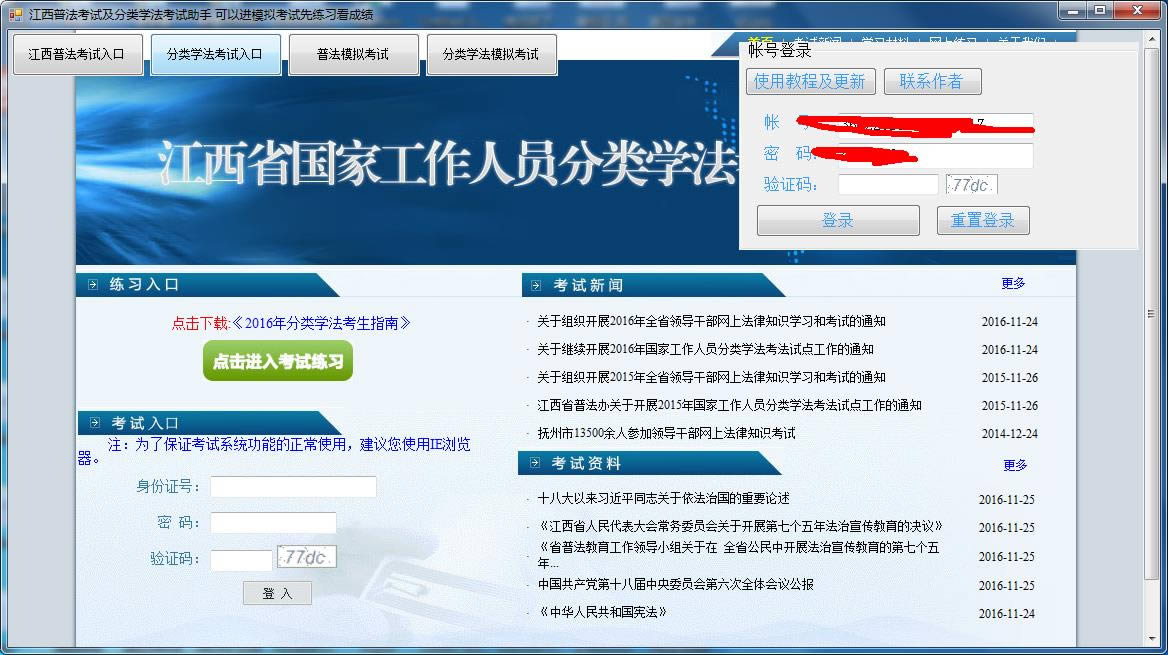Screen dimensions: 1168x655
Task: Click green 点击进入考试练习 button
Action: (x=278, y=361)
